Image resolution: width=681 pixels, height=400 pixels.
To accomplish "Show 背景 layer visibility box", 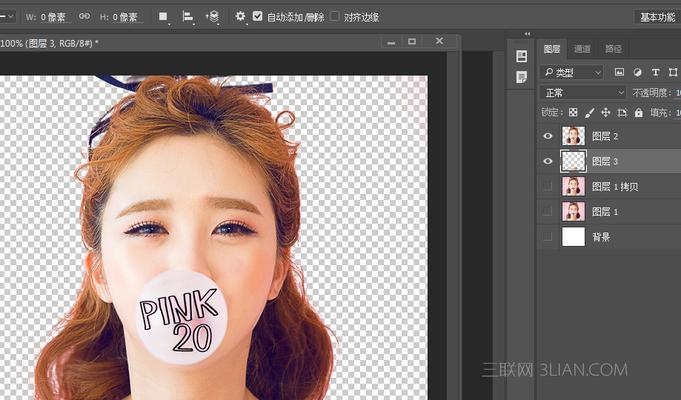I will pyautogui.click(x=548, y=237).
